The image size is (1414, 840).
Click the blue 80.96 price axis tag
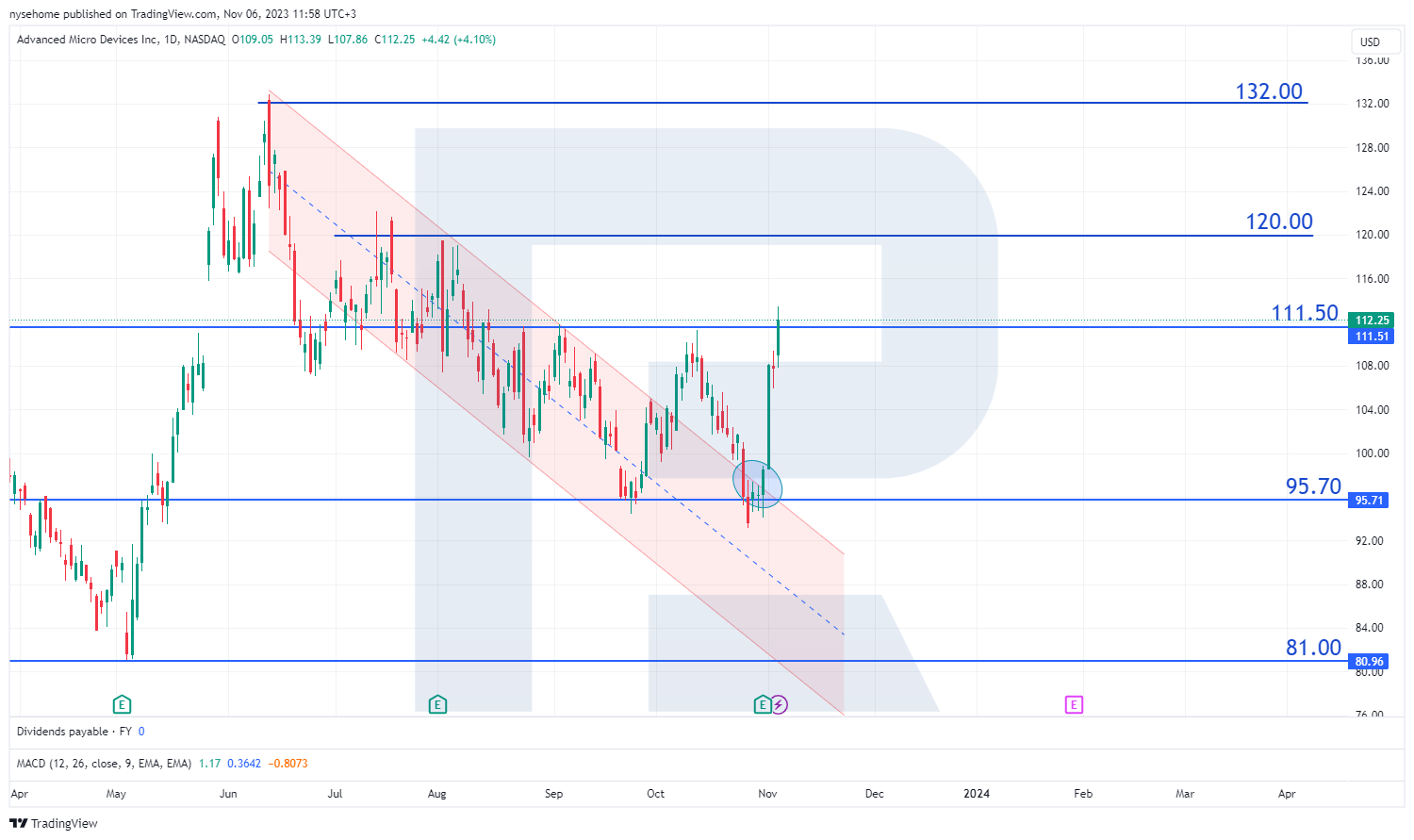pos(1368,662)
